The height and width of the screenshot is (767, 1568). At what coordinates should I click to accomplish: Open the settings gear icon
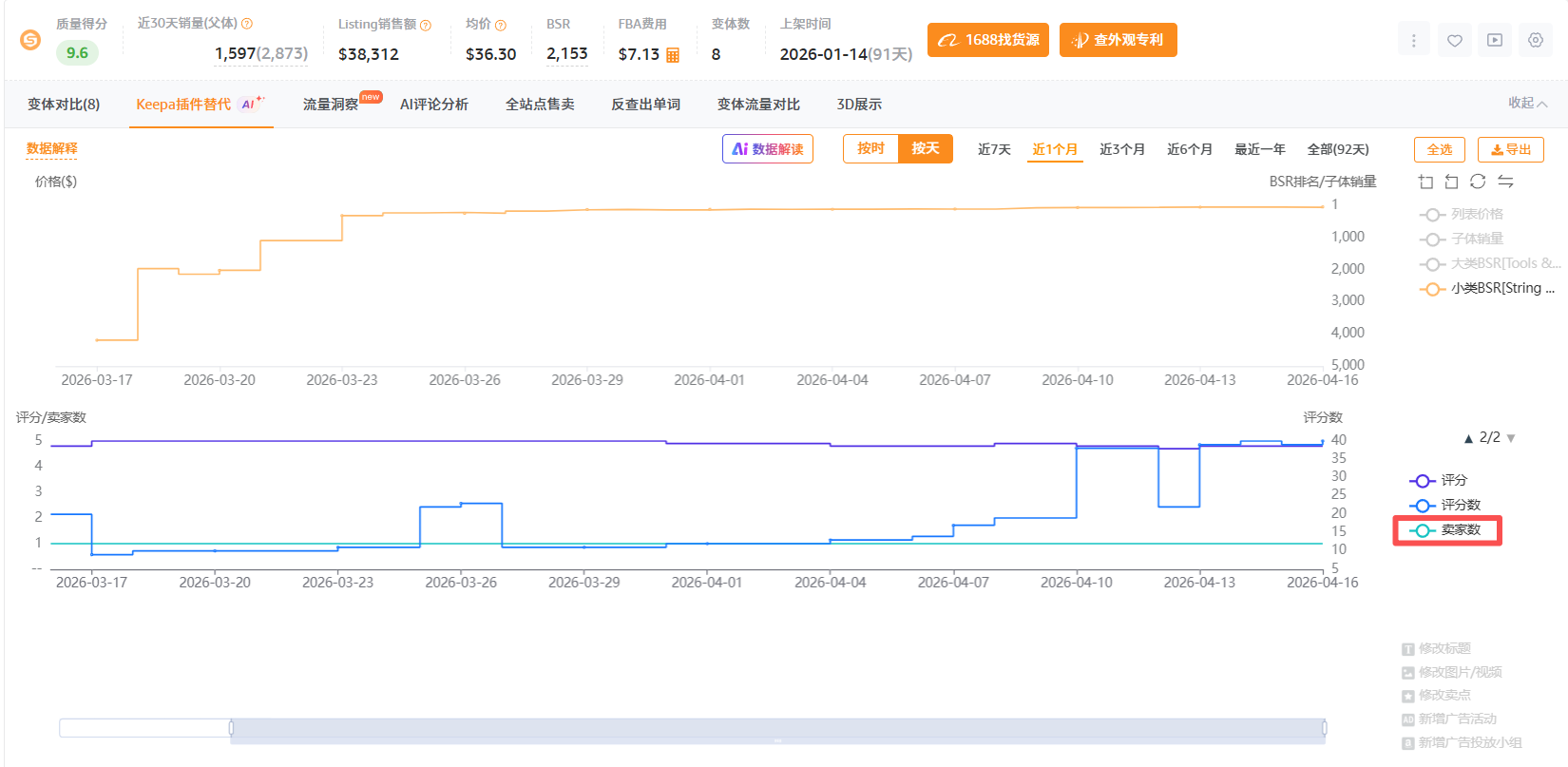(1536, 40)
